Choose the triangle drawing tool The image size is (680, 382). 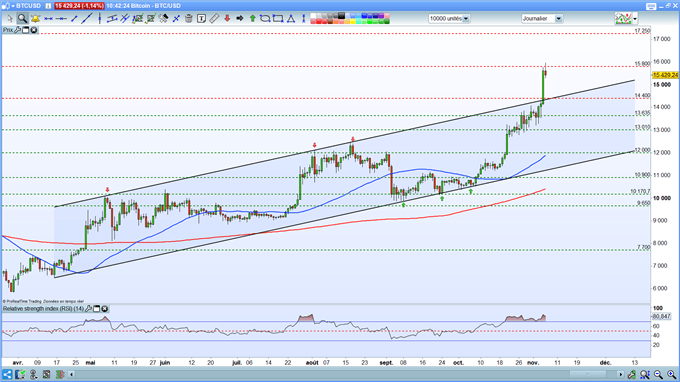point(291,18)
